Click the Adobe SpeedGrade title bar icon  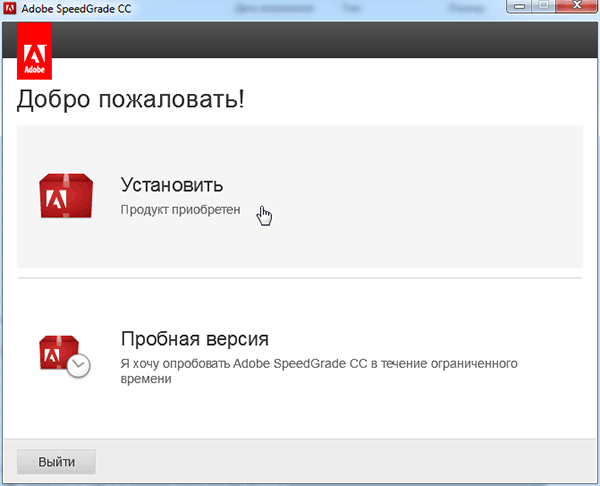point(10,8)
